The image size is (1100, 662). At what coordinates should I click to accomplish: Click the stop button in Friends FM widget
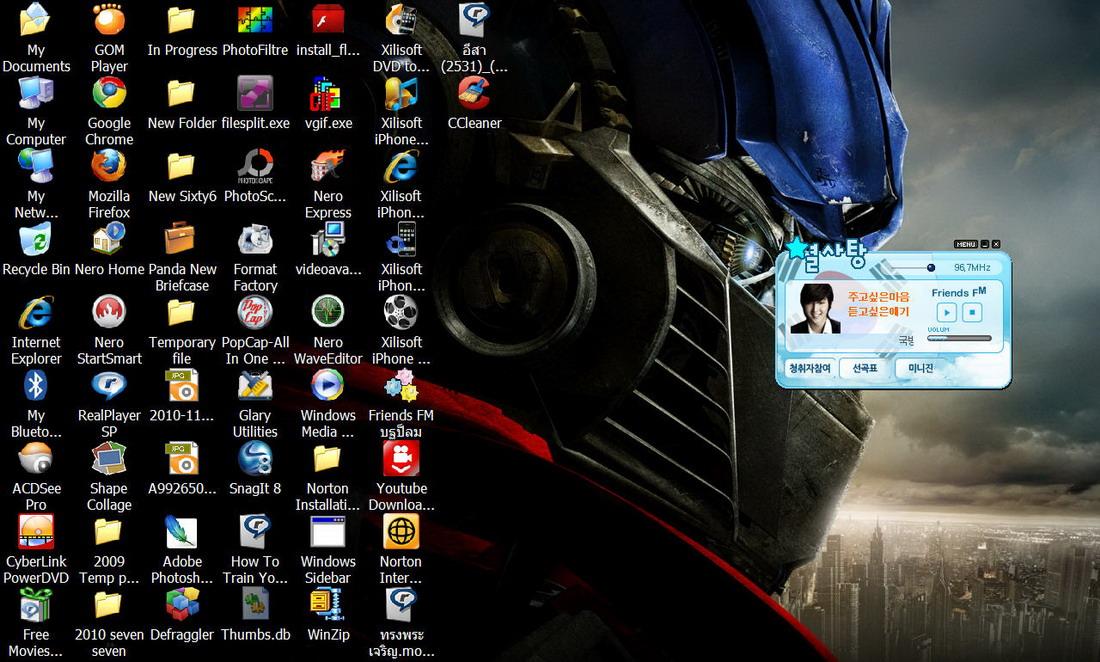pyautogui.click(x=972, y=311)
